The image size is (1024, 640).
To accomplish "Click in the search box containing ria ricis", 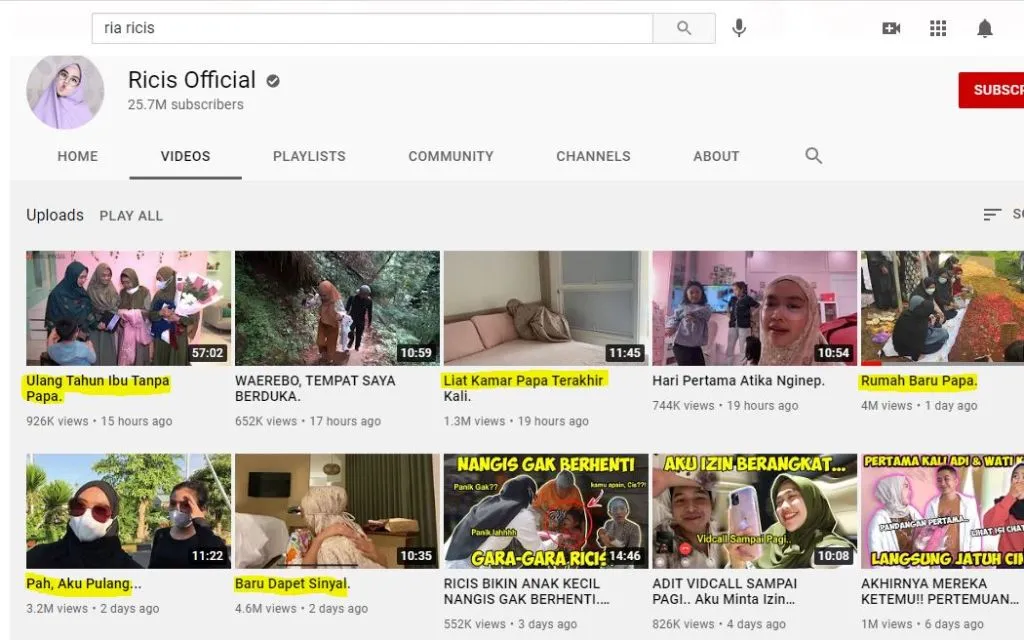I will pyautogui.click(x=372, y=28).
